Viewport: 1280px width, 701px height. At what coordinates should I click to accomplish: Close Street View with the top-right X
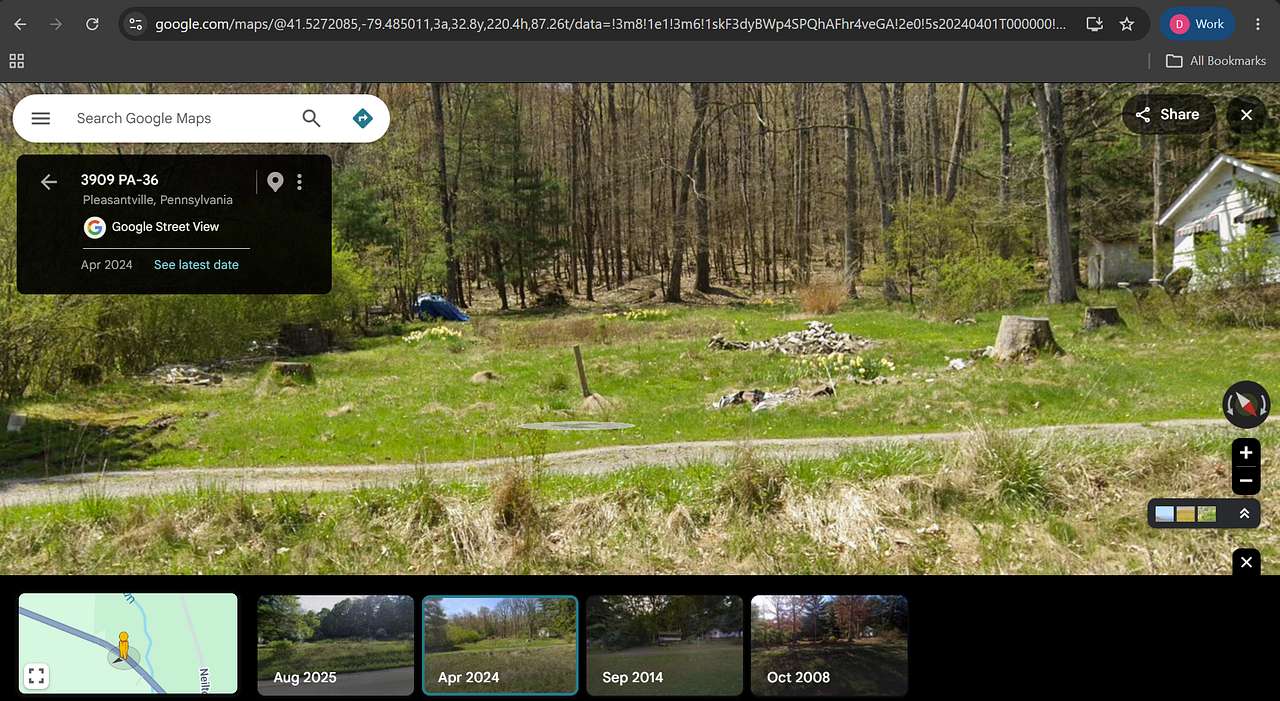[x=1246, y=115]
